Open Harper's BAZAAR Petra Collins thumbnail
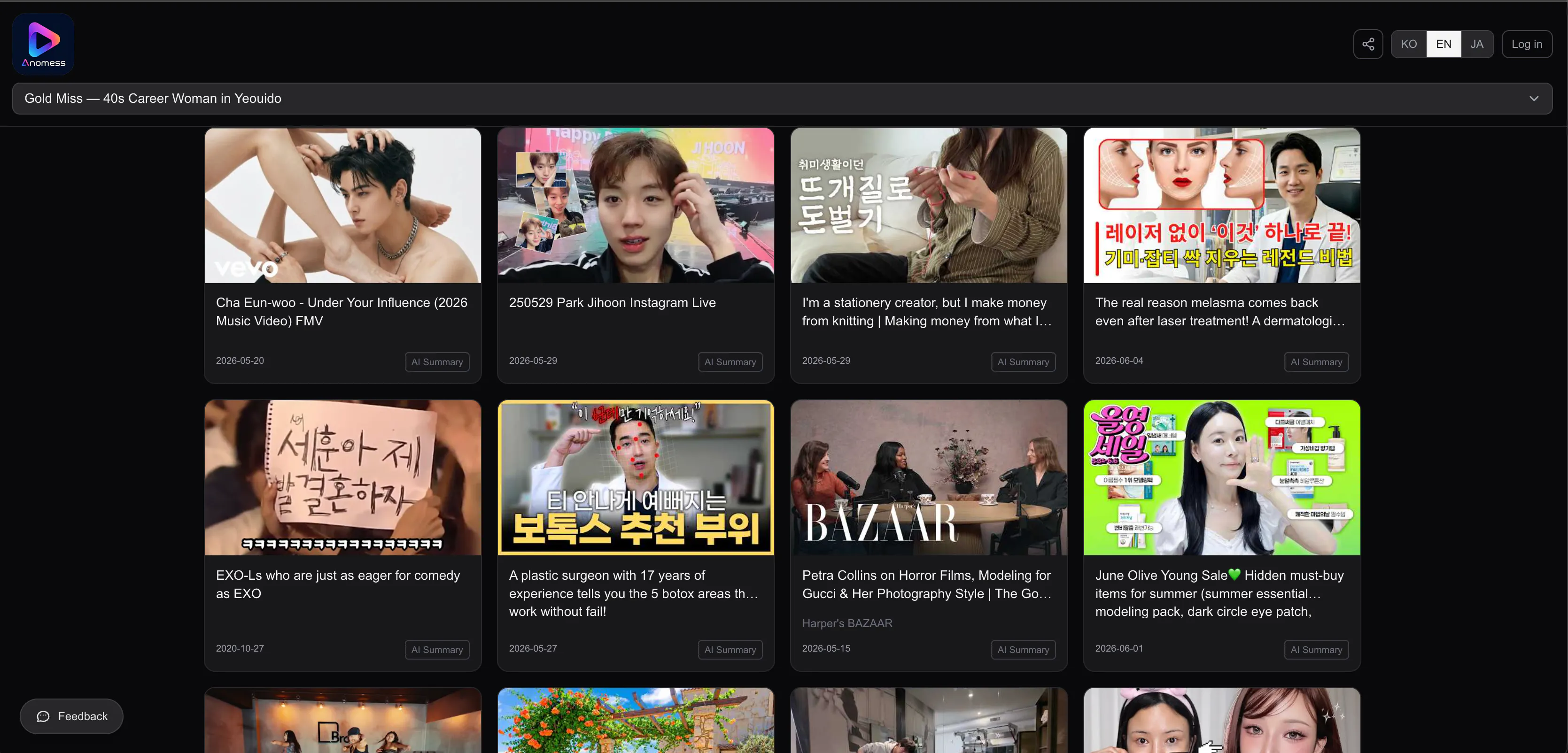 (x=929, y=477)
